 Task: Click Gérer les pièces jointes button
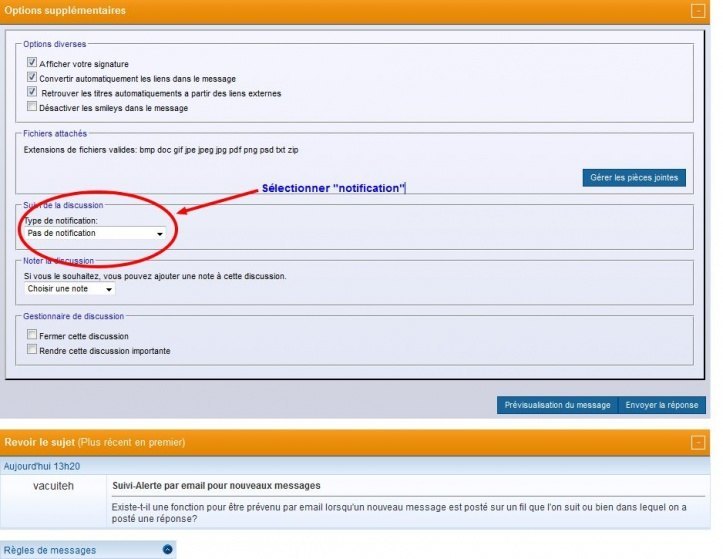pos(633,177)
